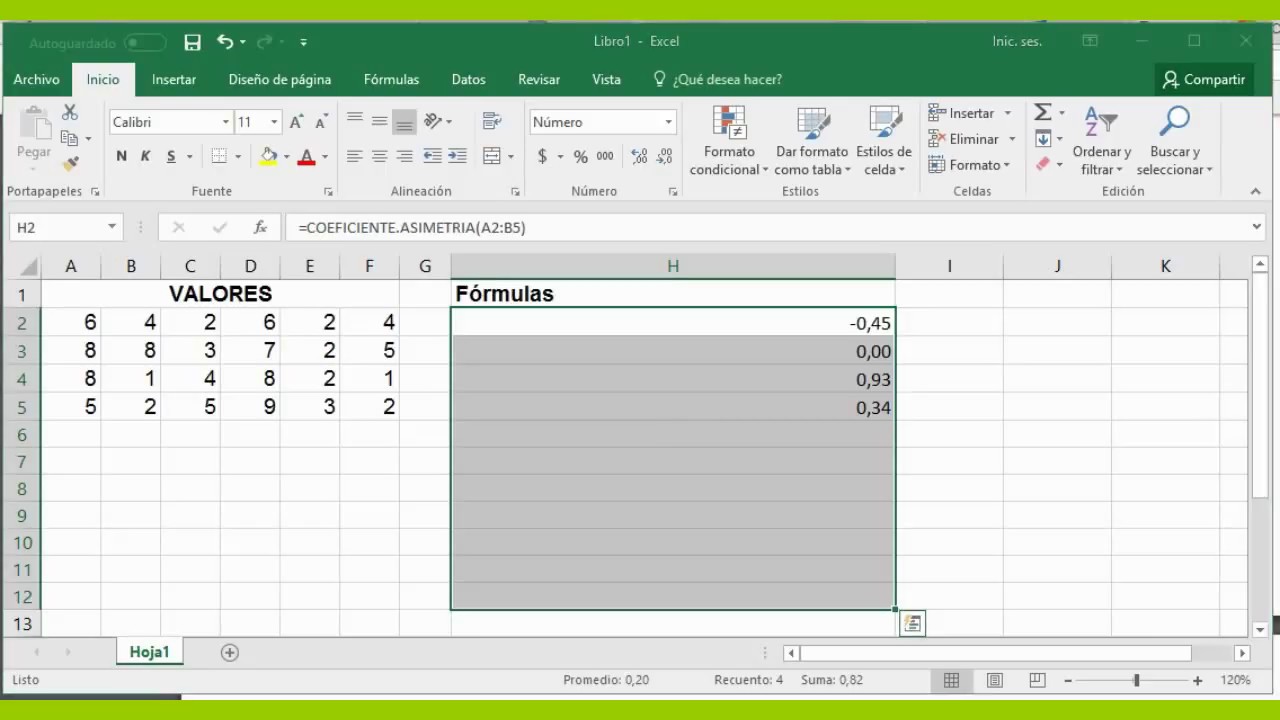Toggle bold formatting N
The width and height of the screenshot is (1280, 720).
(121, 156)
